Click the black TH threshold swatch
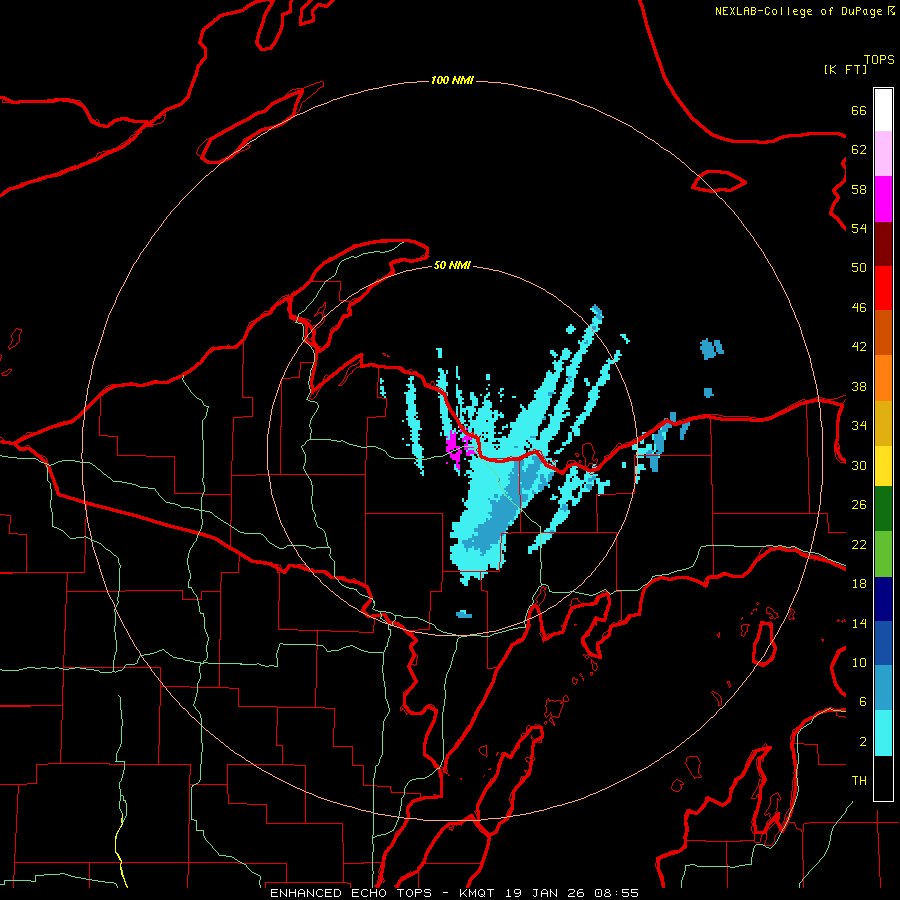The width and height of the screenshot is (900, 900). (883, 778)
